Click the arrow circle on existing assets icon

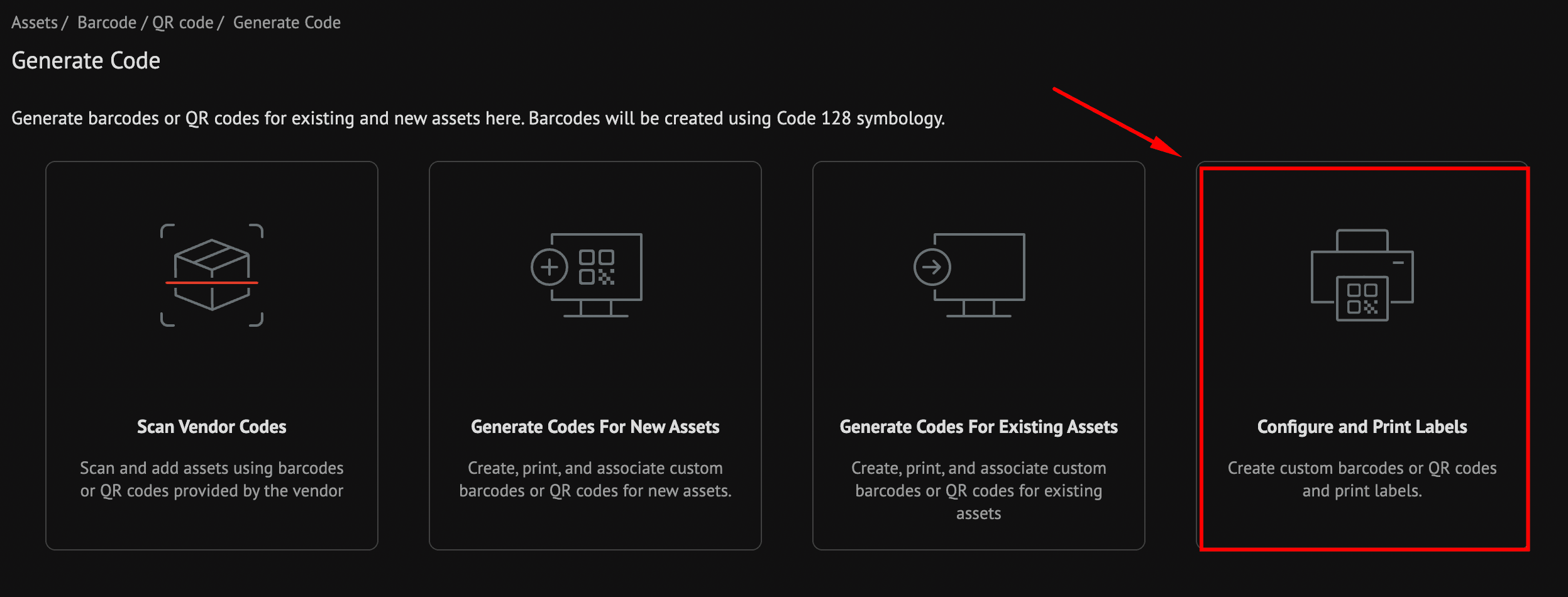(932, 267)
